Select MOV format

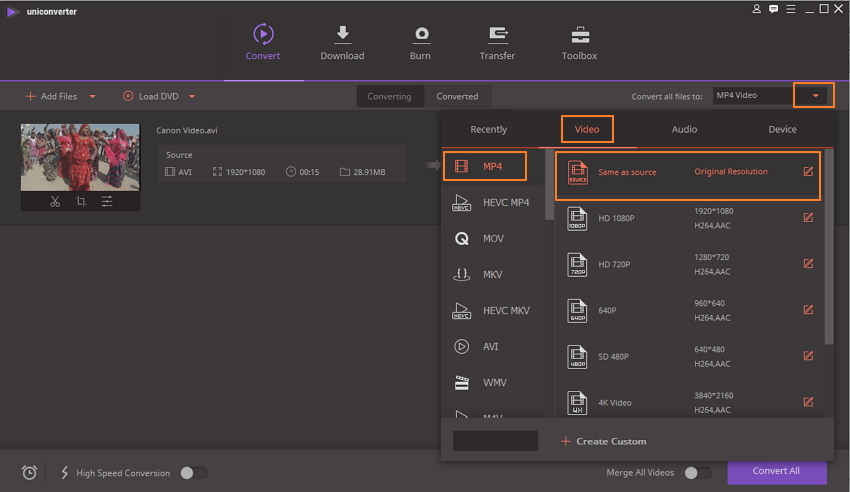(x=493, y=238)
